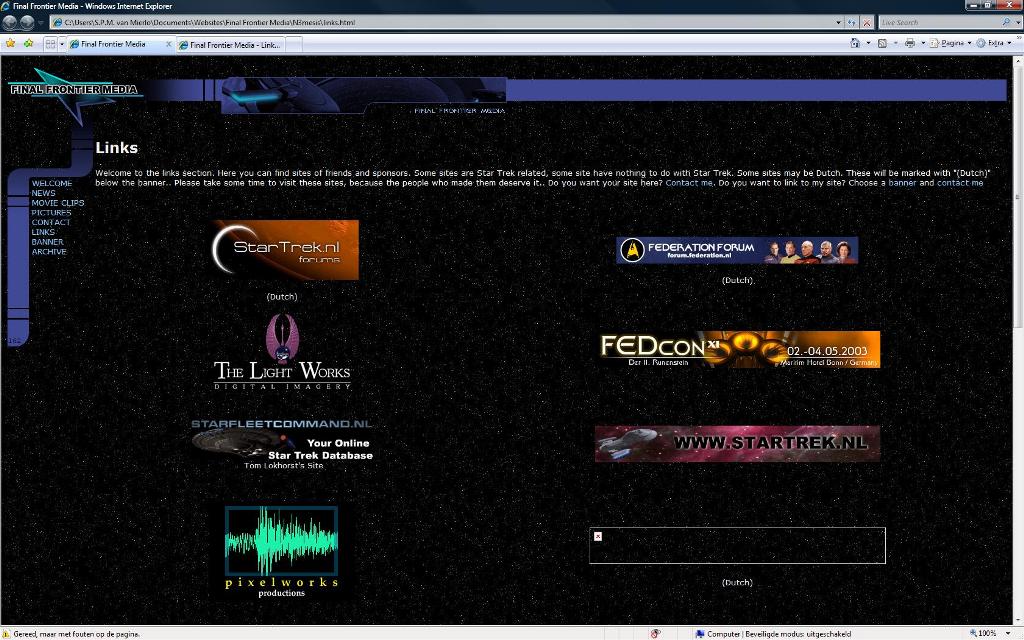This screenshot has height=640, width=1024.
Task: Open the ARCHIVE navigation link
Action: [x=49, y=252]
